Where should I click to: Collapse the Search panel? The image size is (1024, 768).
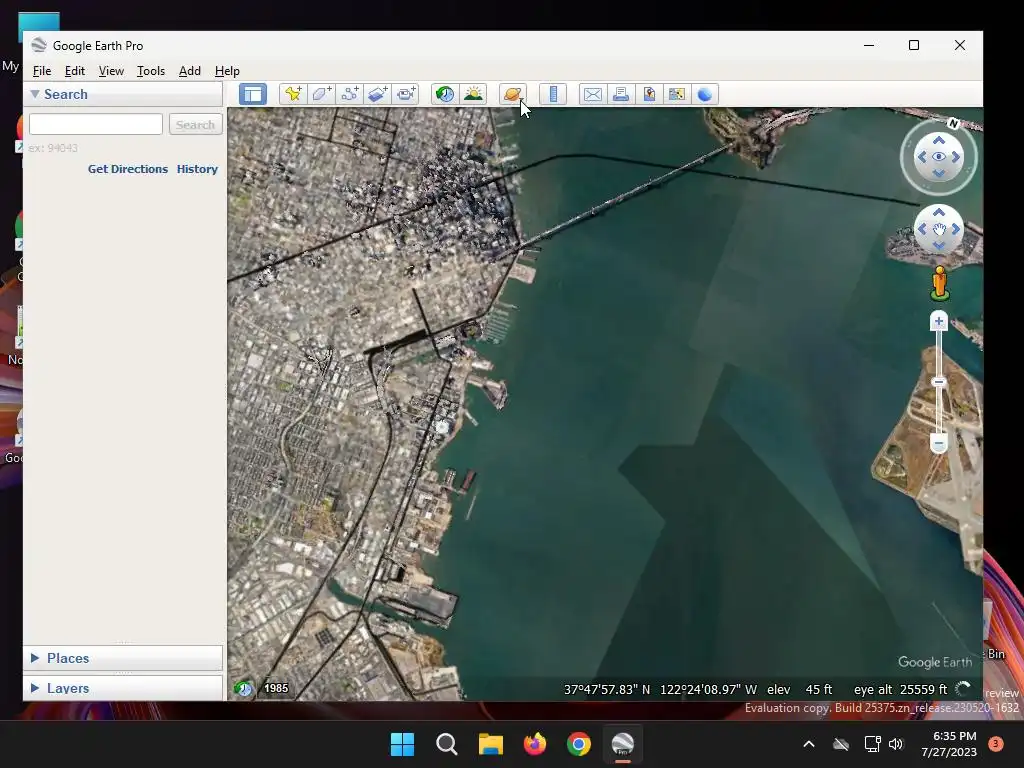(35, 93)
